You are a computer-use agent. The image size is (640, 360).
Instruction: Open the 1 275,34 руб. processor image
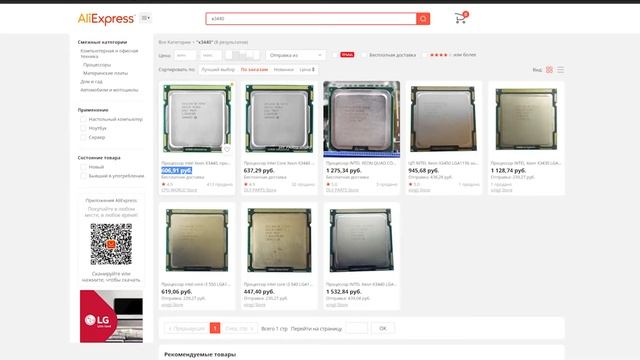[362, 119]
